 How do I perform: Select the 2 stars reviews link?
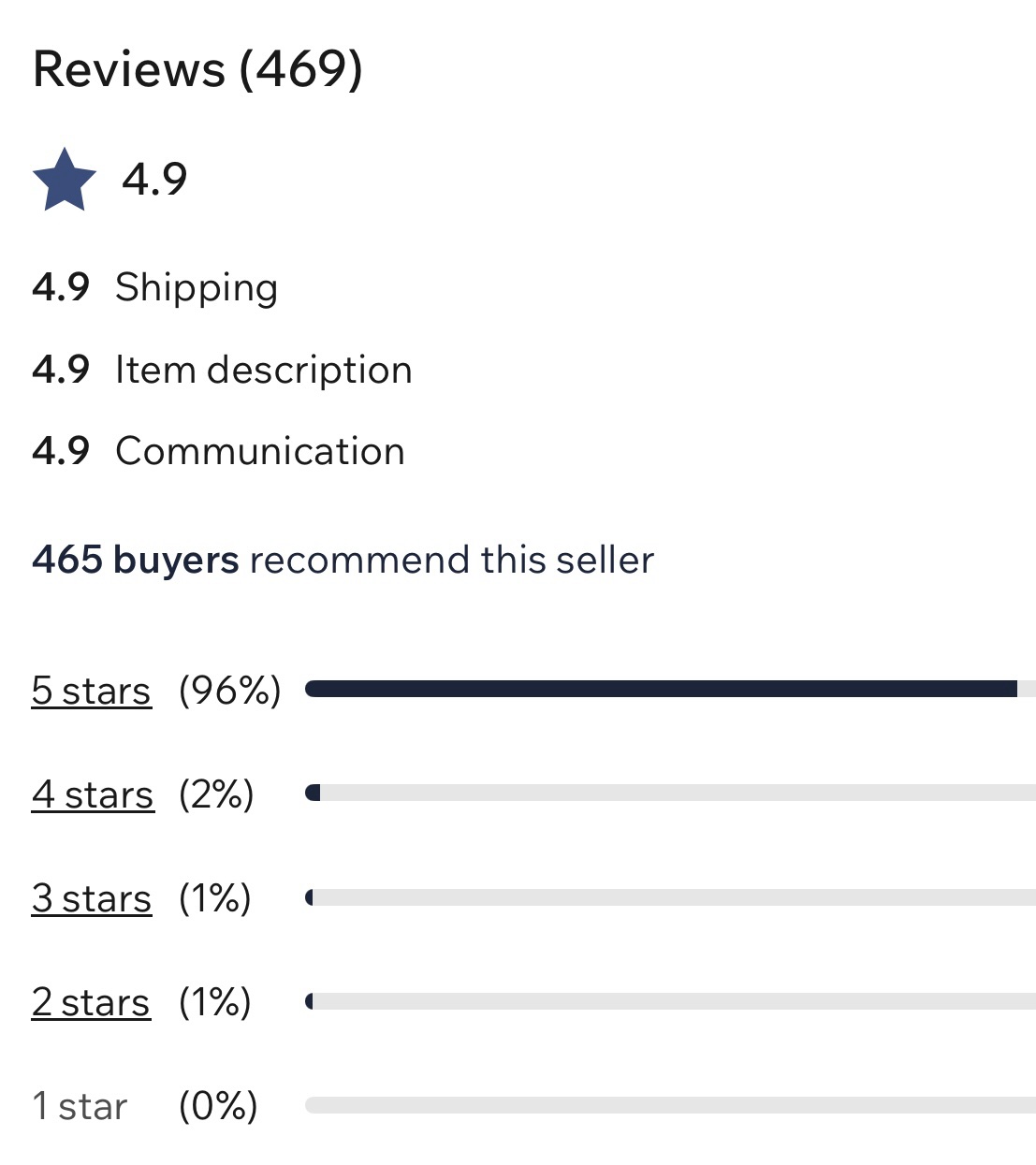(91, 1002)
